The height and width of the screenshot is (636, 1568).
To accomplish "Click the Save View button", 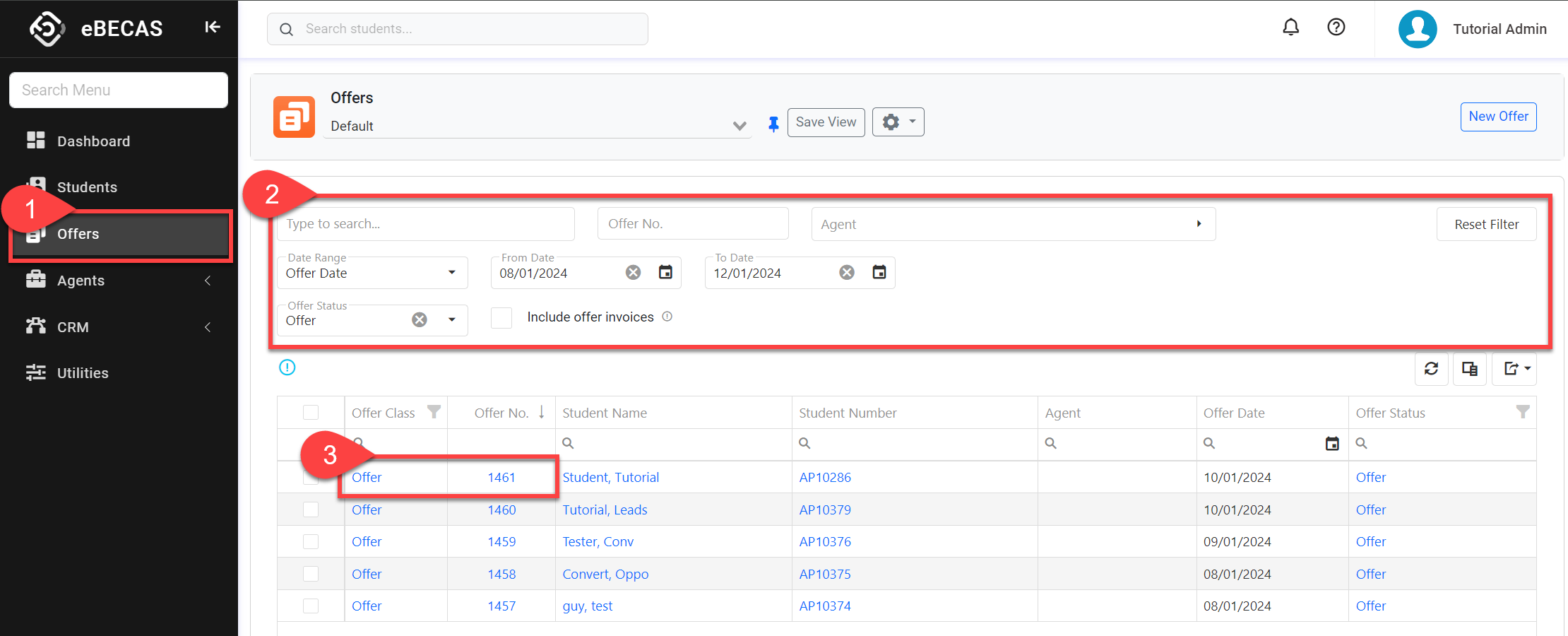I will [826, 122].
